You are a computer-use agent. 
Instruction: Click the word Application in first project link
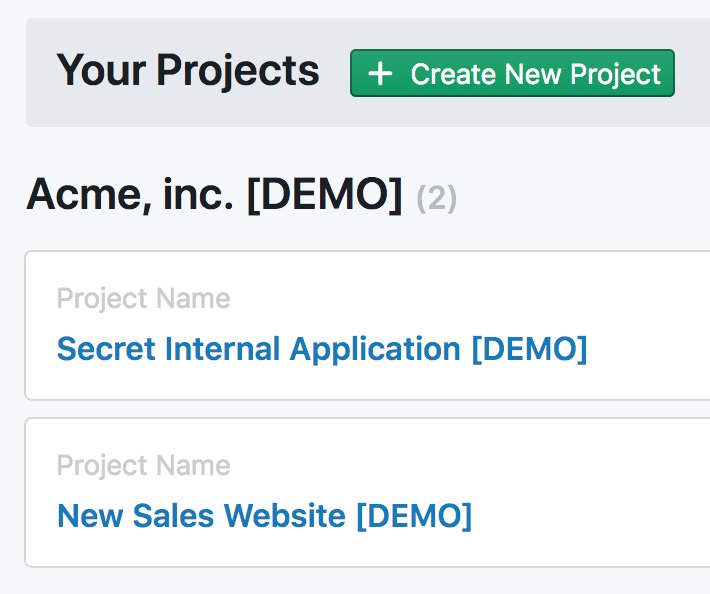point(375,349)
